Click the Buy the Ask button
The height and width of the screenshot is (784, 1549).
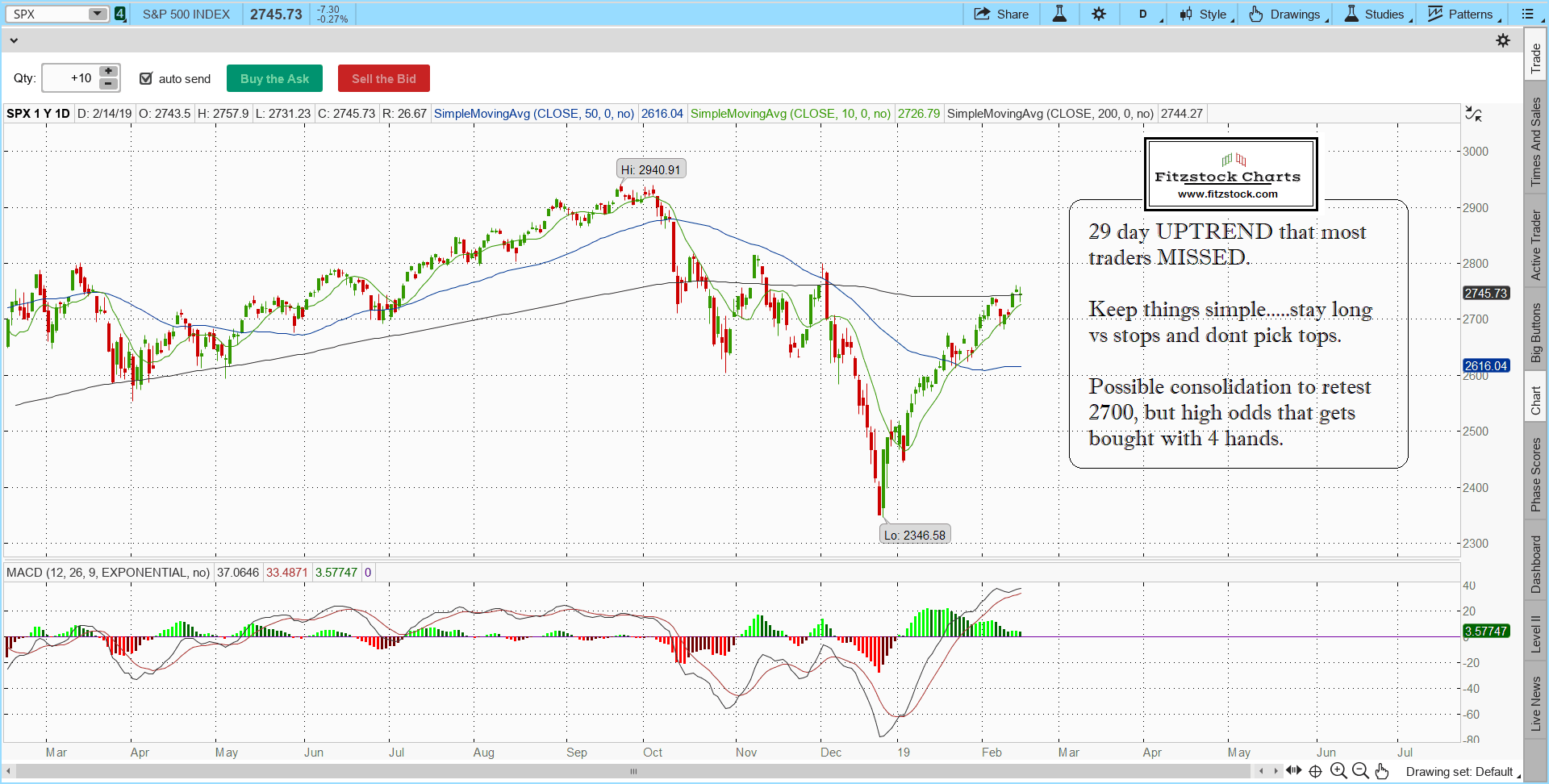(274, 78)
